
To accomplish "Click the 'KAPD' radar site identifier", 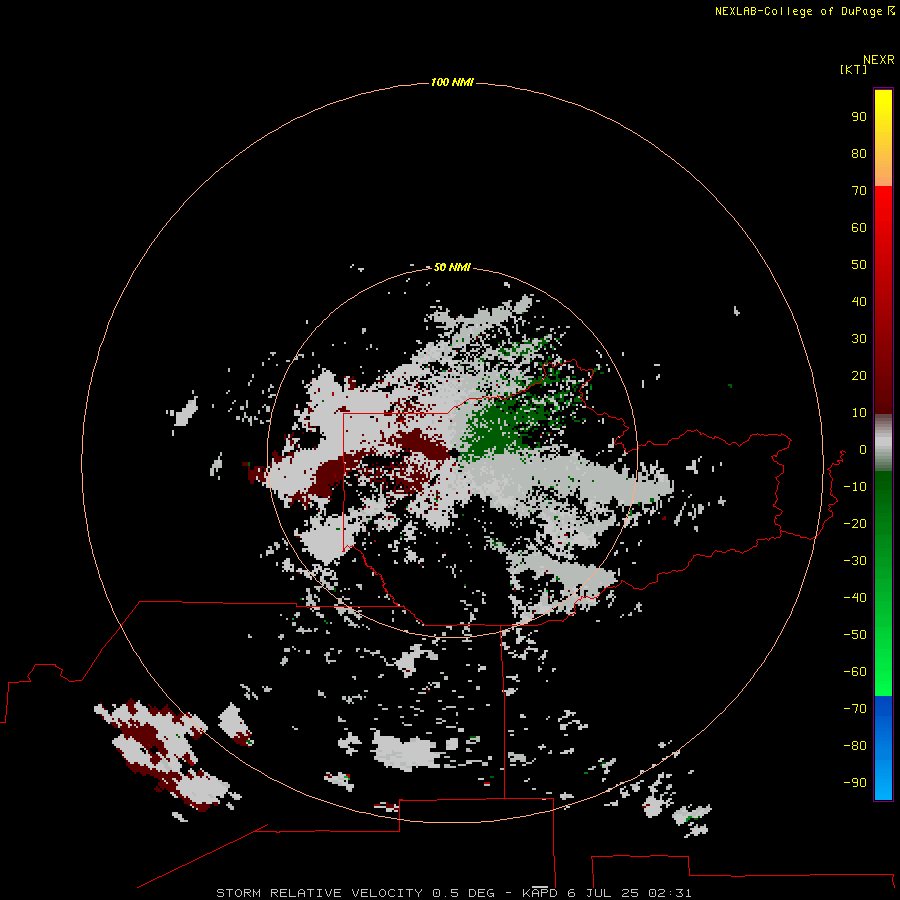I will [x=540, y=893].
